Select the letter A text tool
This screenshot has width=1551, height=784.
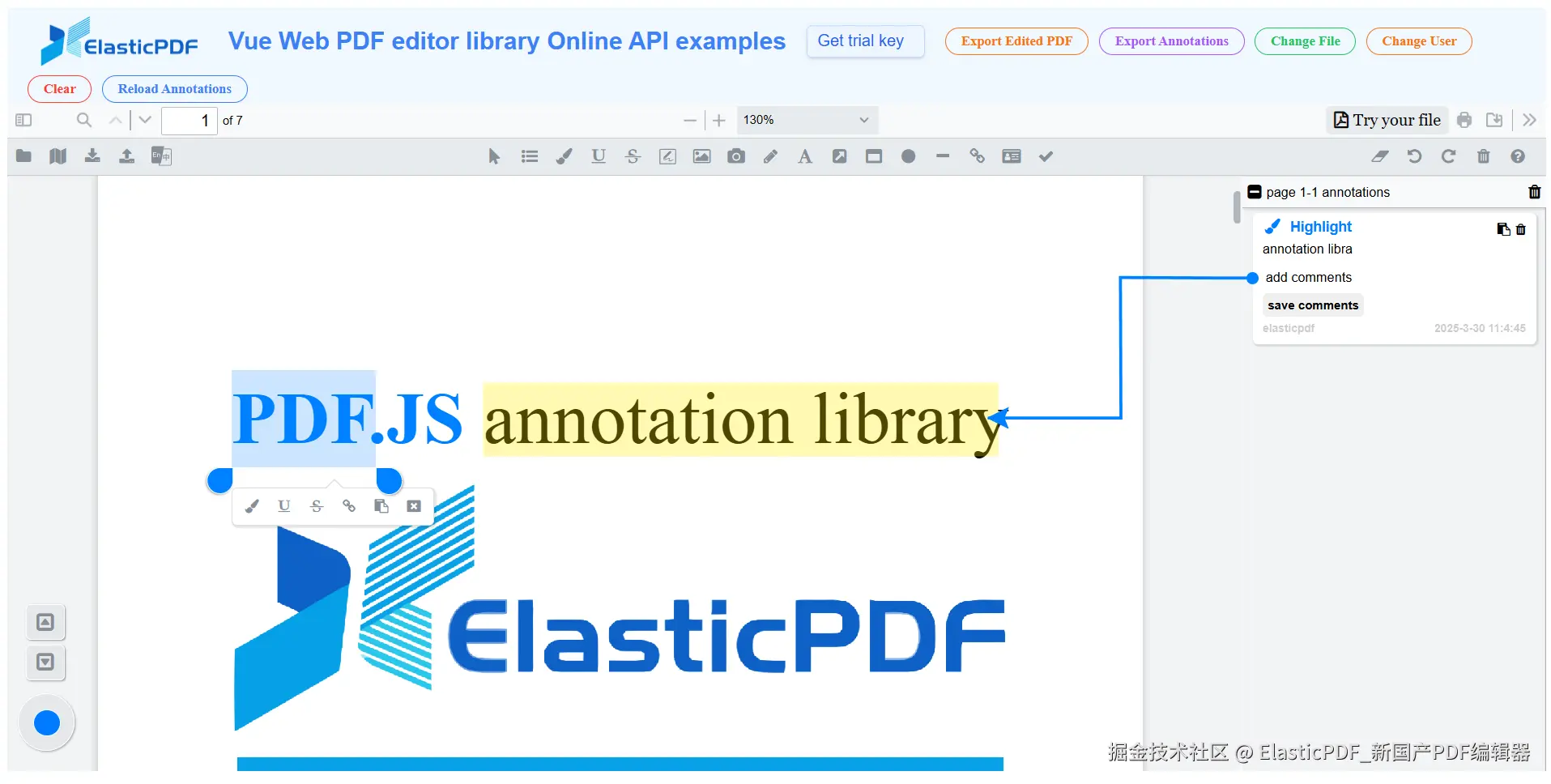[804, 156]
